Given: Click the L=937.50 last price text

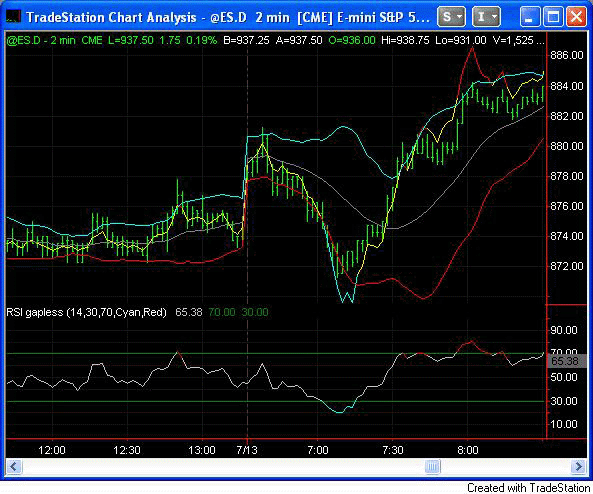Looking at the screenshot, I should pyautogui.click(x=130, y=40).
